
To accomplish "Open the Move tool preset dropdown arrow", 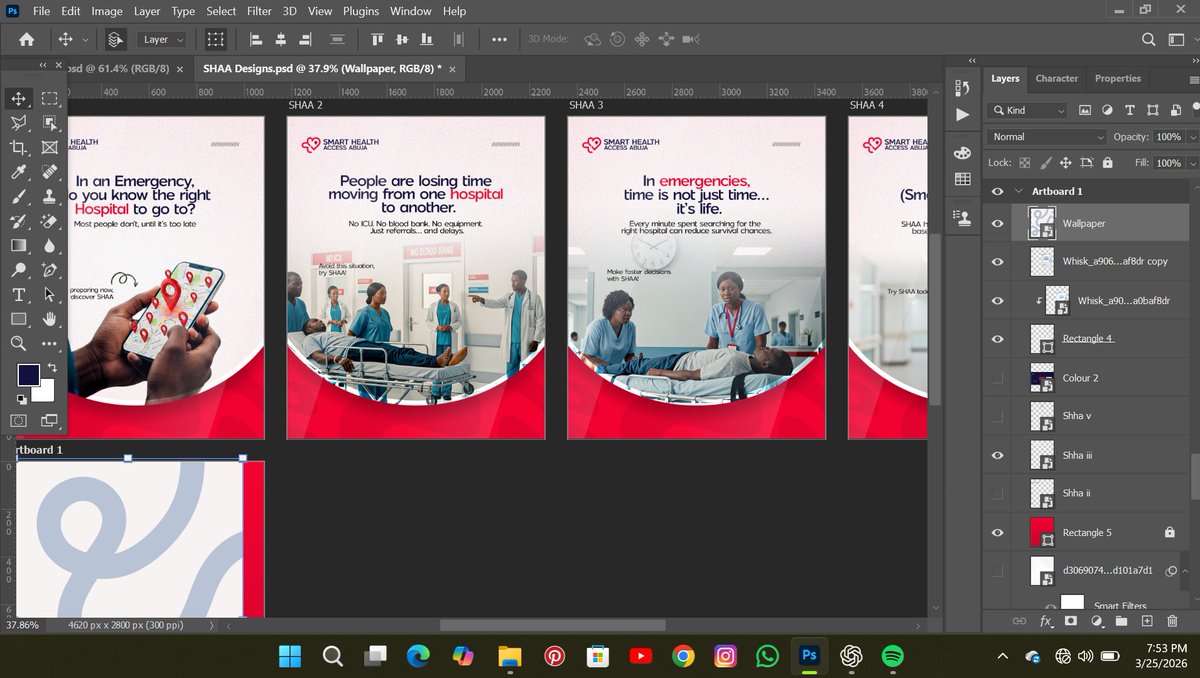I will pyautogui.click(x=85, y=40).
